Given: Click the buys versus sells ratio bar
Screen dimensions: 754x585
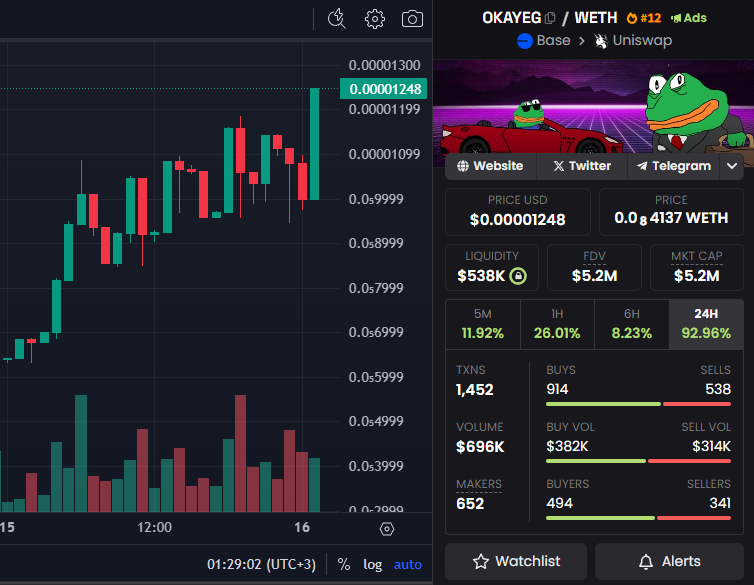Looking at the screenshot, I should click(x=639, y=404).
